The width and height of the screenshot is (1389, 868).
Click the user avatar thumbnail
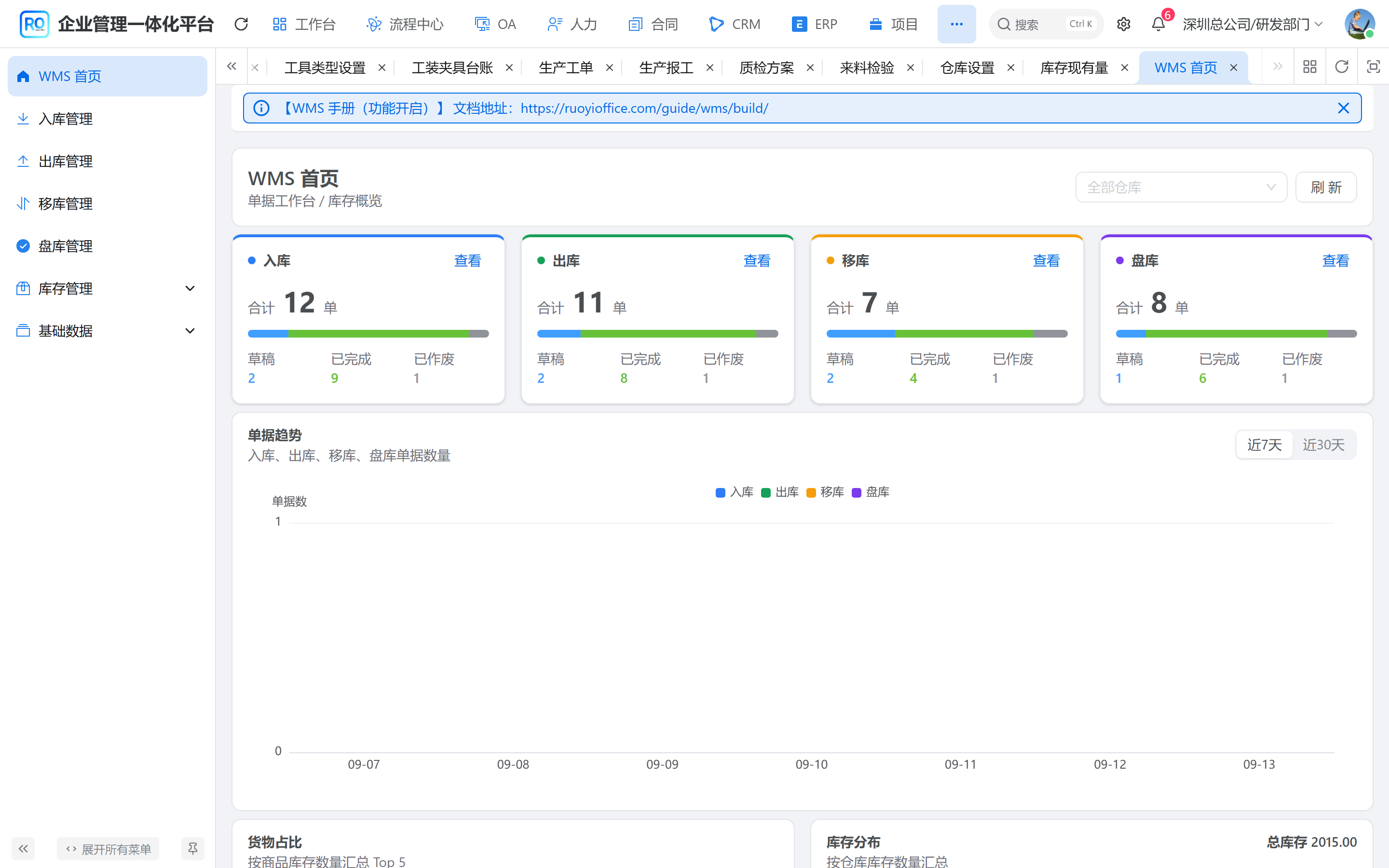1359,24
